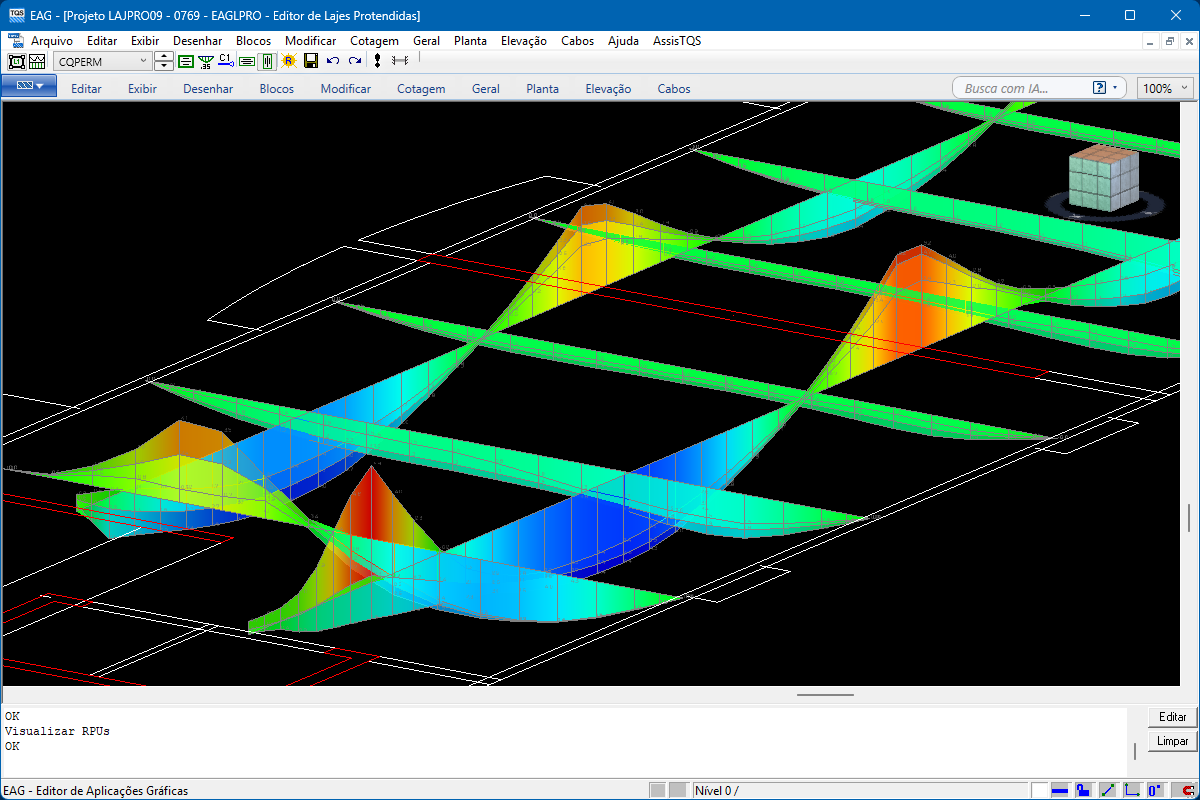
Task: Open the blue ribbon application menu dropdown
Action: click(x=28, y=87)
